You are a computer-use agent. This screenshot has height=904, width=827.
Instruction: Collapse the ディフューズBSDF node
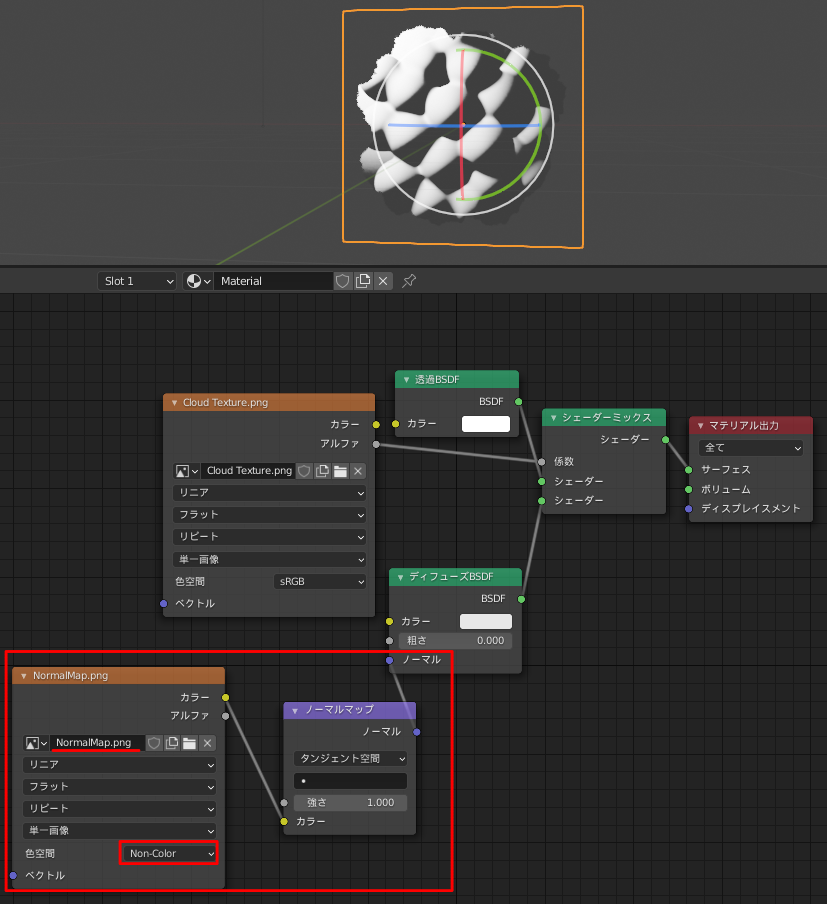pyautogui.click(x=400, y=577)
